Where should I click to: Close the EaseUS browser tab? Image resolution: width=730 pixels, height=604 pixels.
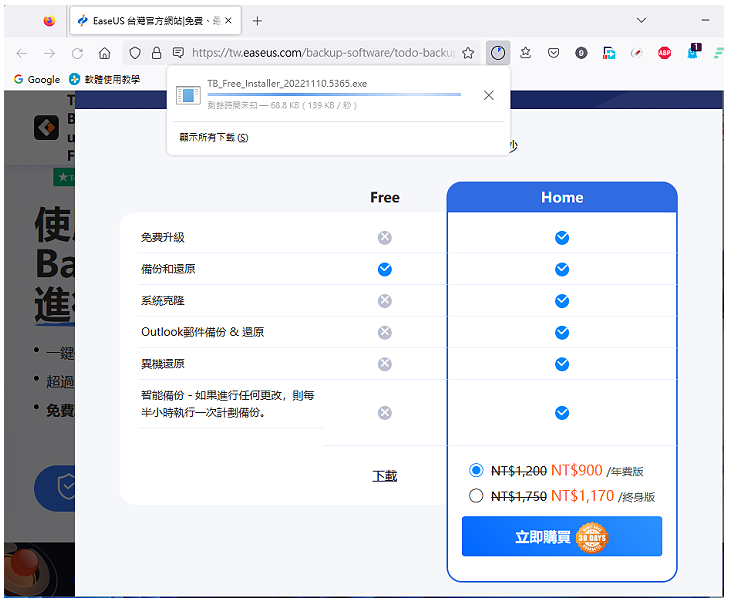(228, 20)
